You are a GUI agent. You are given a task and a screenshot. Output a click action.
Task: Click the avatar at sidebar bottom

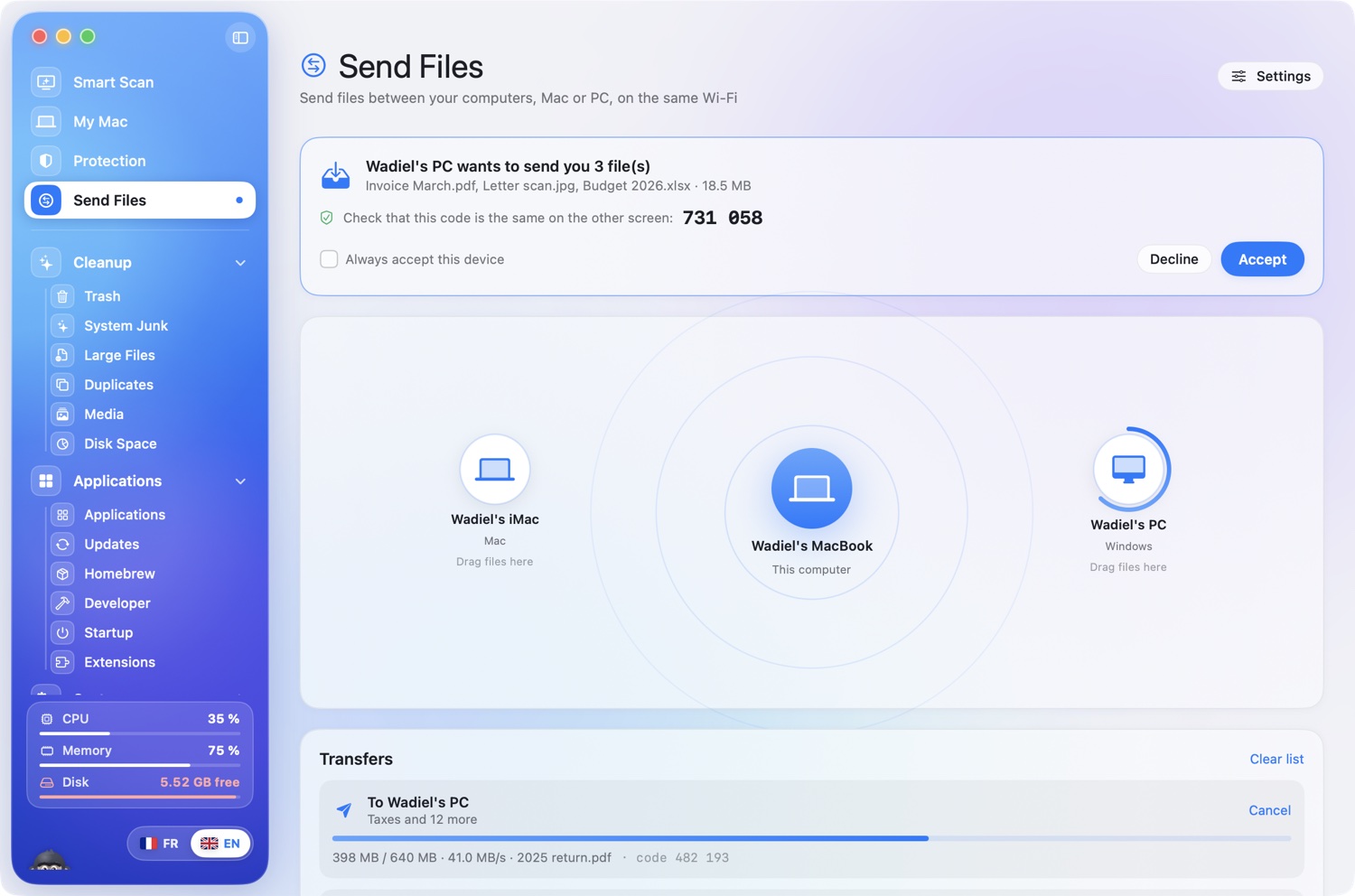(50, 859)
